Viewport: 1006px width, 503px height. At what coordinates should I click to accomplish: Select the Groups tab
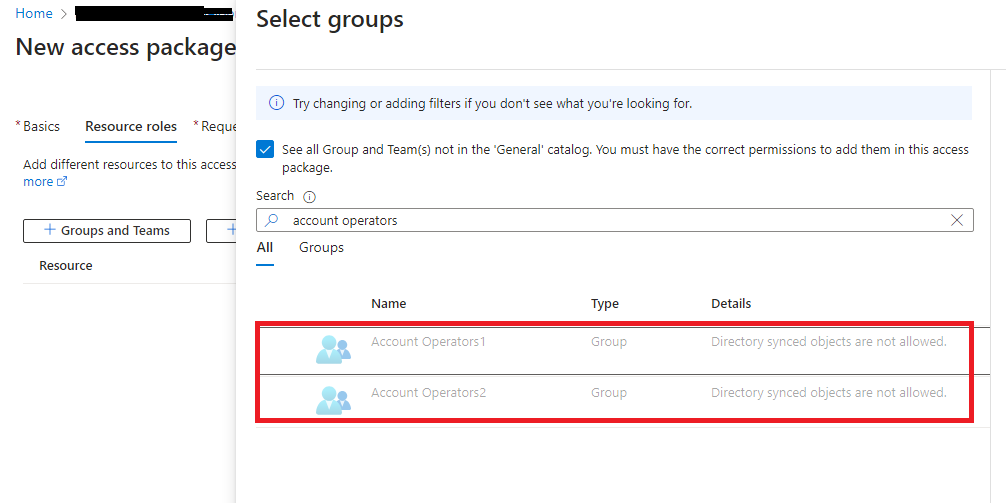click(x=321, y=248)
